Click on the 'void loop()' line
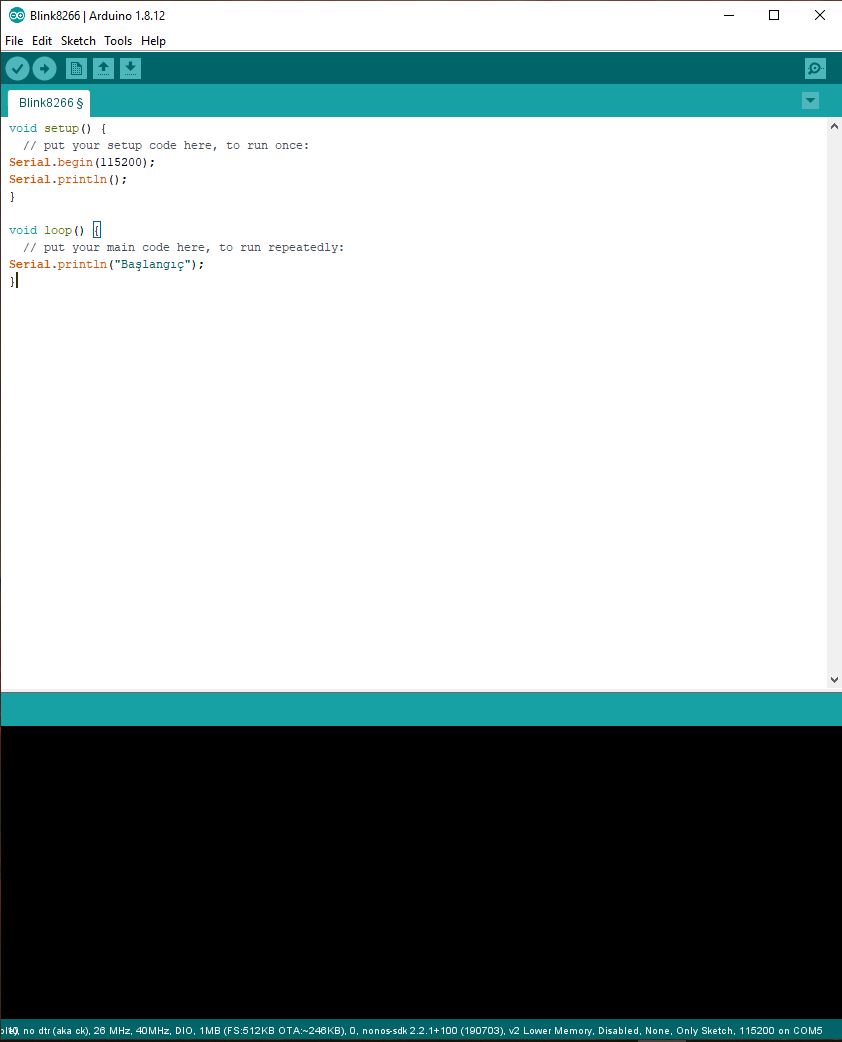The width and height of the screenshot is (842, 1042). pyautogui.click(x=54, y=231)
